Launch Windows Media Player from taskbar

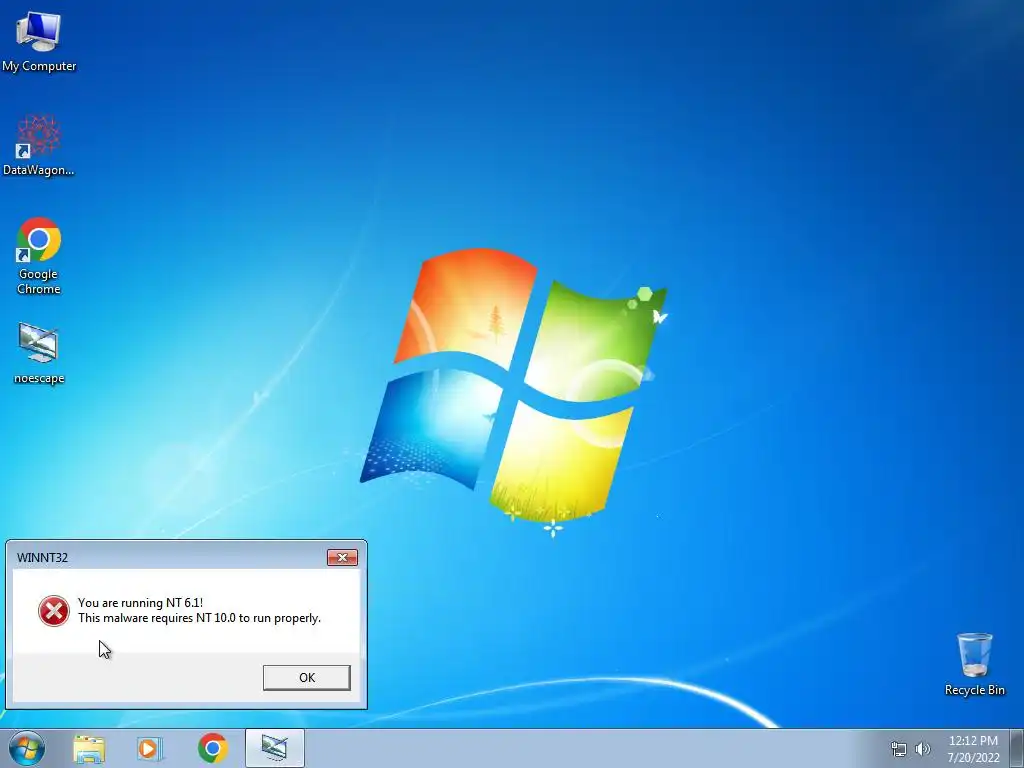[x=150, y=749]
